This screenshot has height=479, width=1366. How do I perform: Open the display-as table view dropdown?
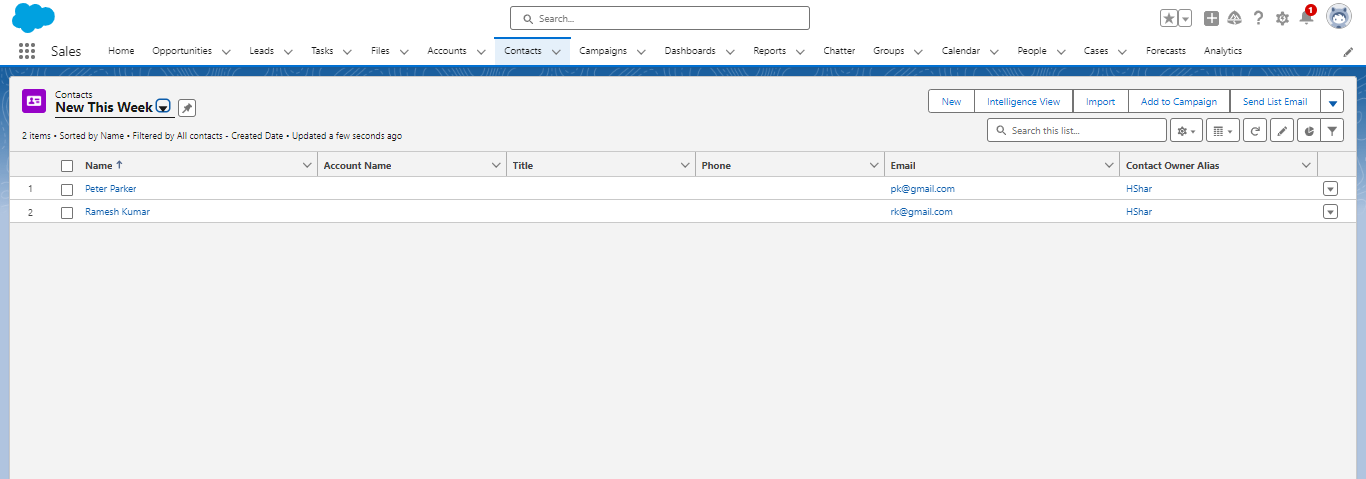(1222, 131)
